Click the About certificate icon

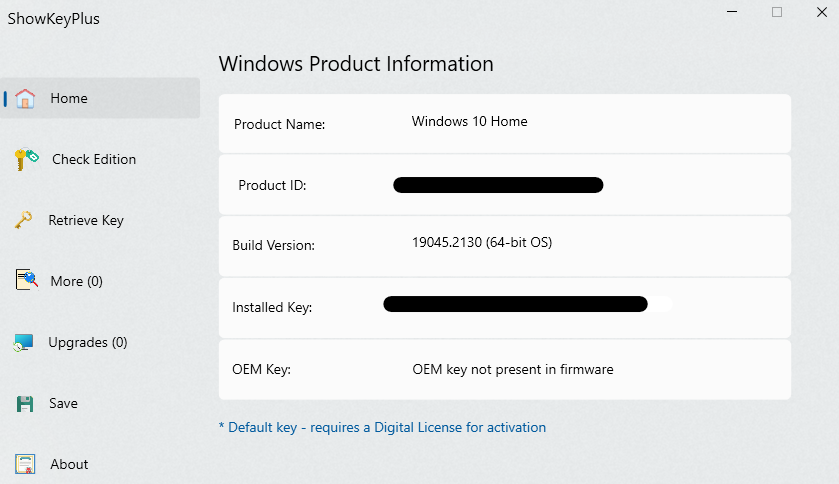[26, 464]
